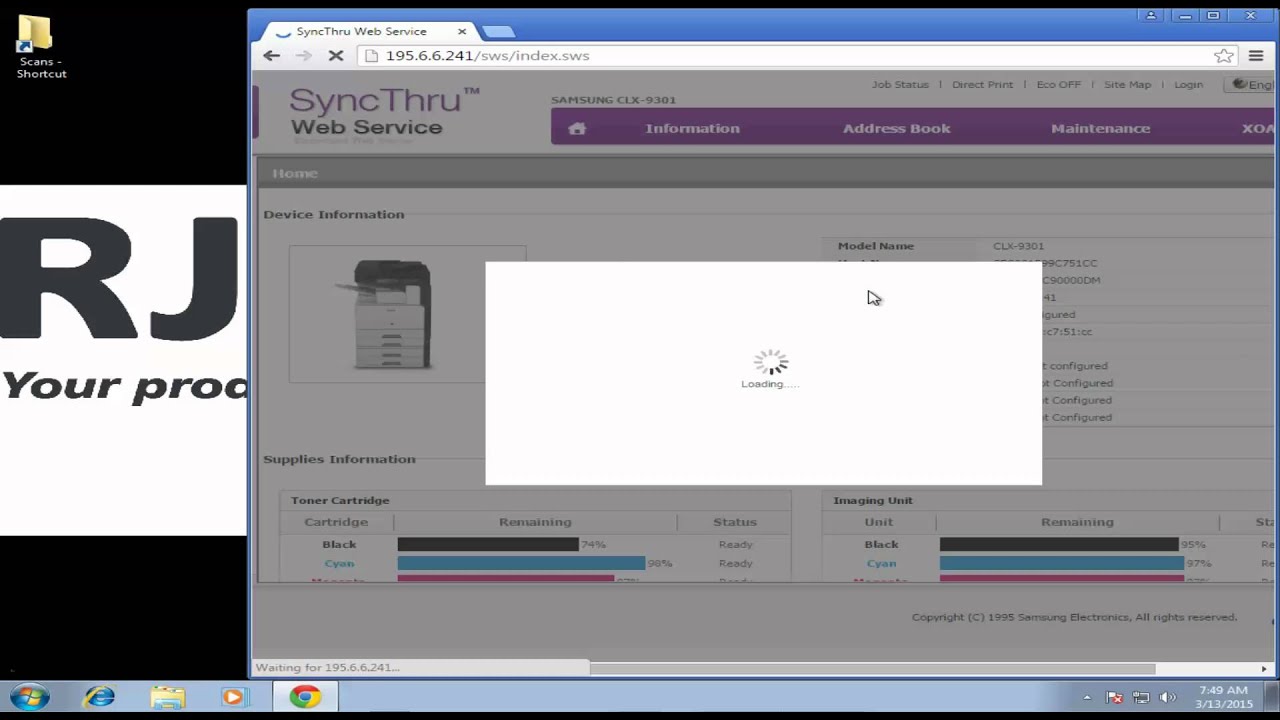
Task: Toggle the Eco OFF link
Action: pos(1058,85)
